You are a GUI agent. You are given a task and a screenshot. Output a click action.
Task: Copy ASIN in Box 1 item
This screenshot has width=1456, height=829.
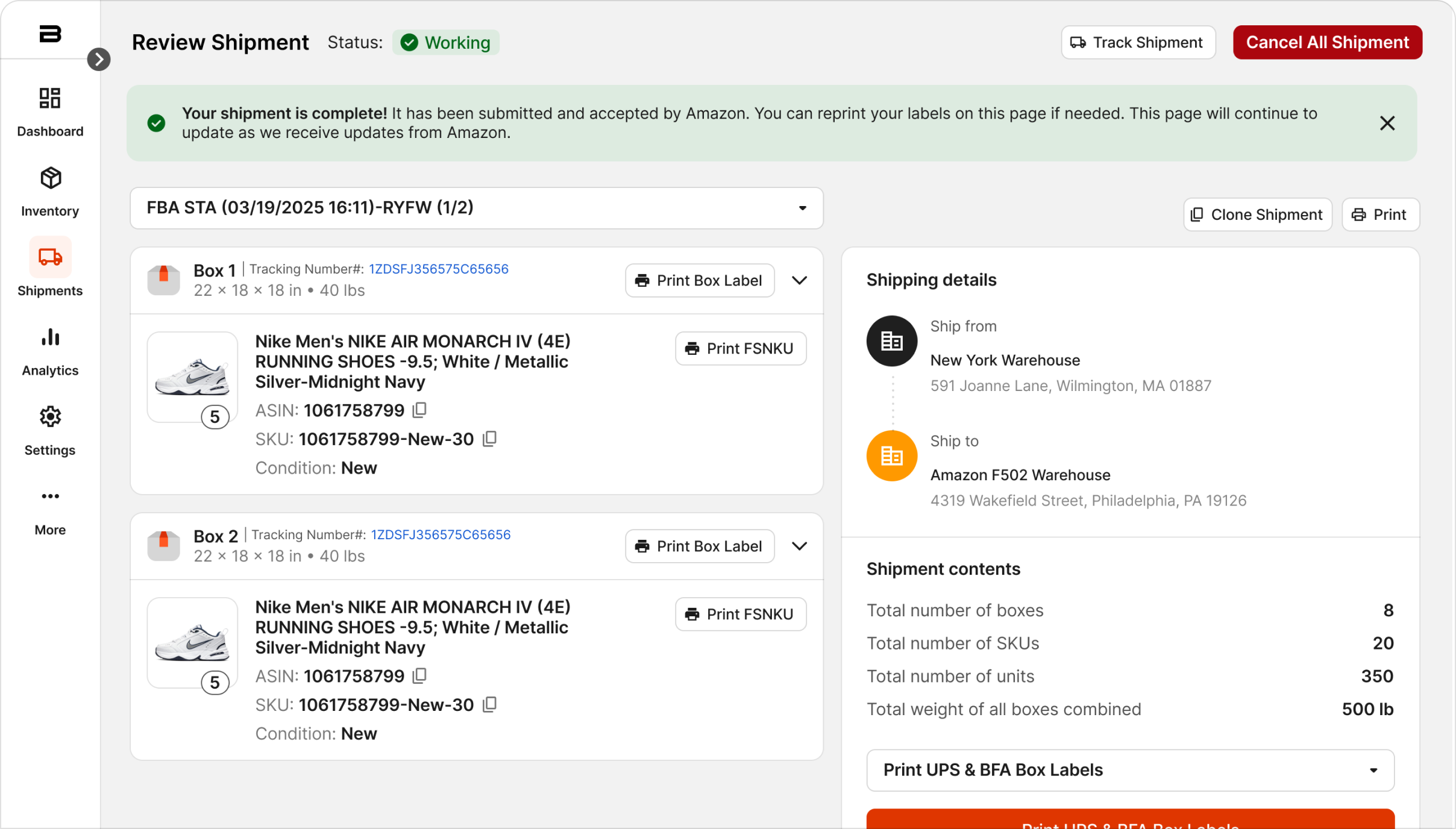click(420, 410)
